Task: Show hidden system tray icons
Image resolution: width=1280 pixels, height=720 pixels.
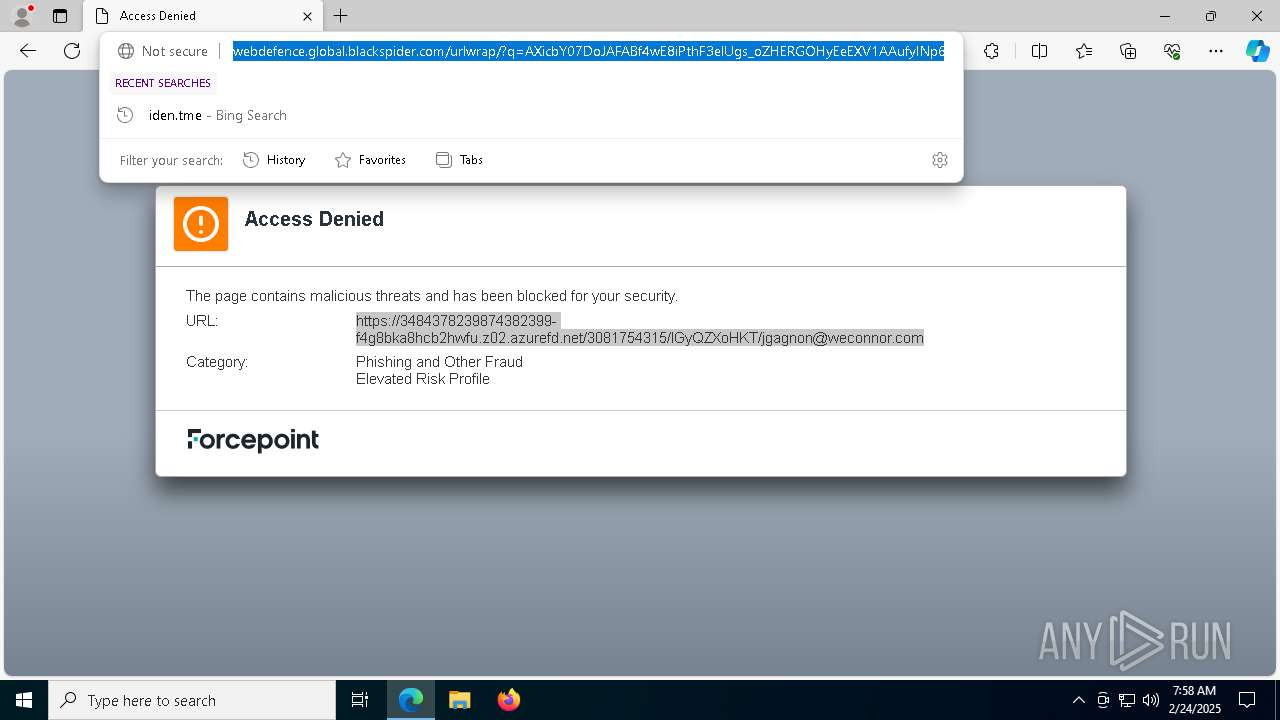Action: coord(1078,700)
